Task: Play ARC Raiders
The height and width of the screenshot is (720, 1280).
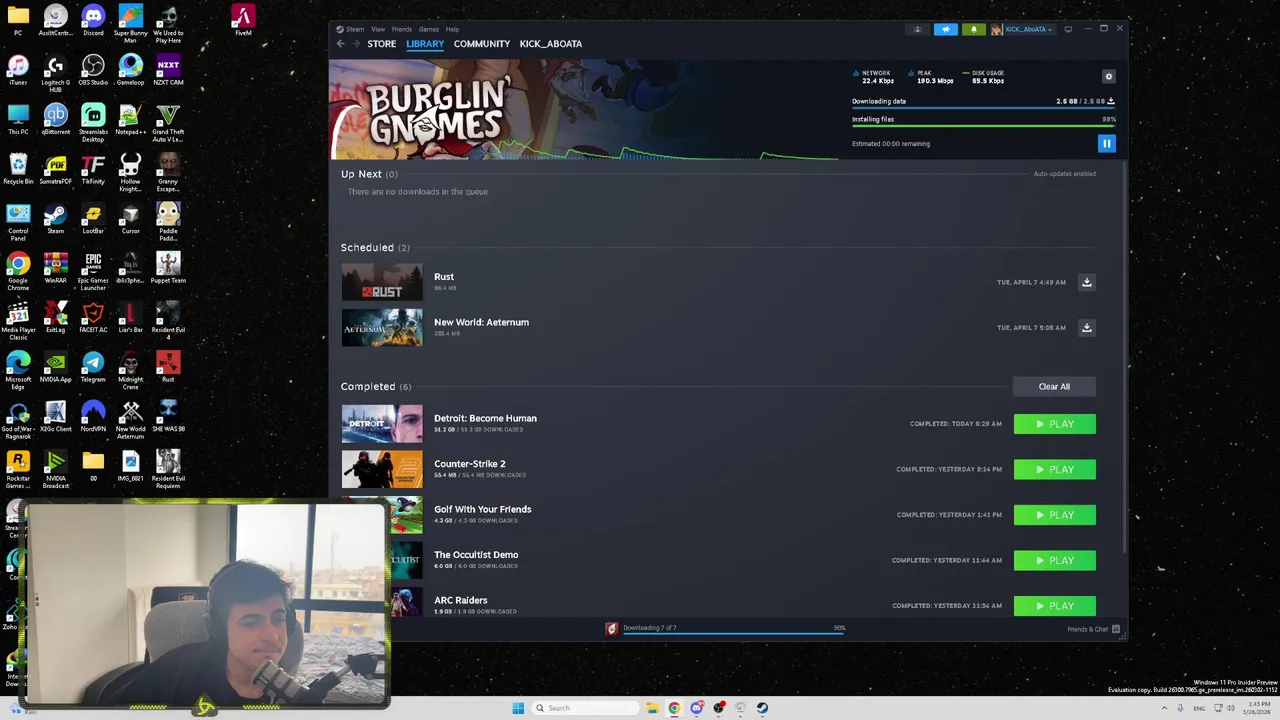Action: (1055, 606)
